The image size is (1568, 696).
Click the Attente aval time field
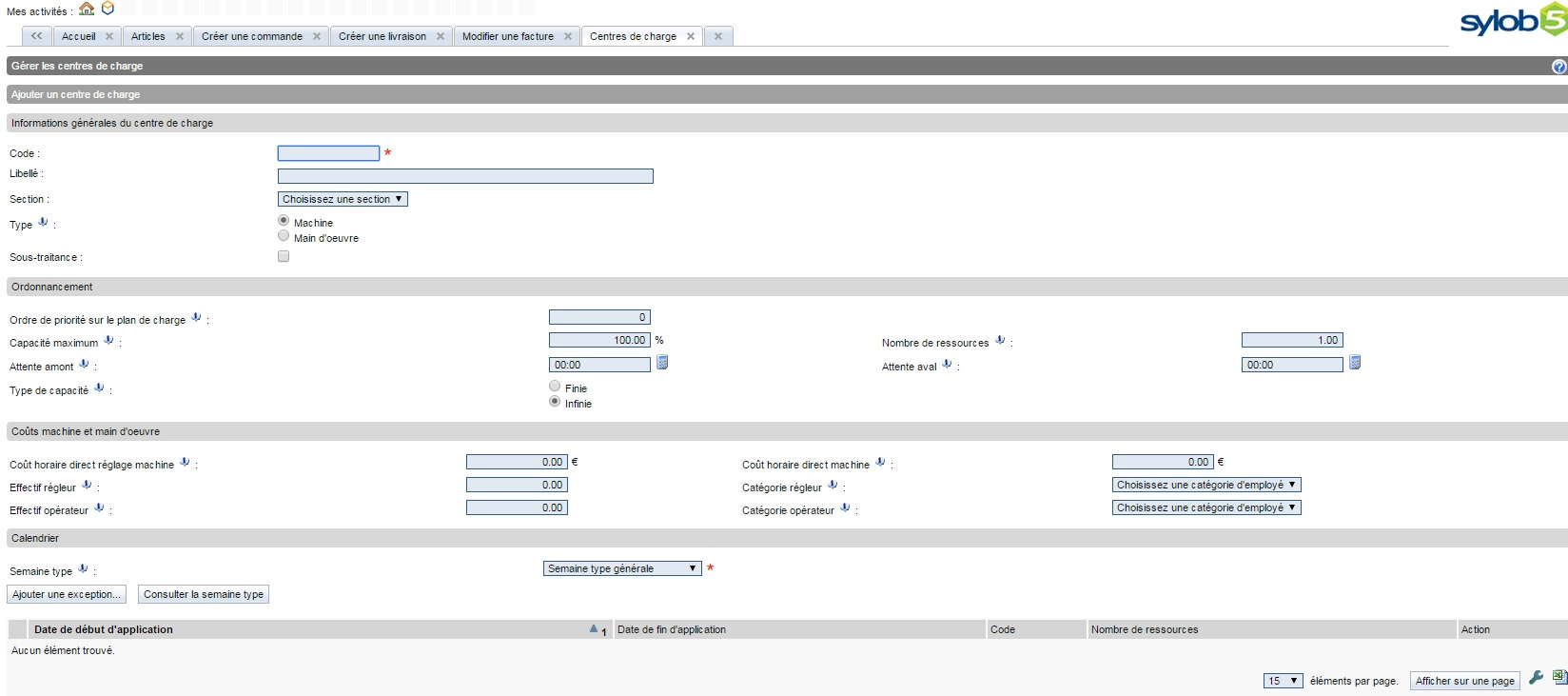tap(1292, 365)
